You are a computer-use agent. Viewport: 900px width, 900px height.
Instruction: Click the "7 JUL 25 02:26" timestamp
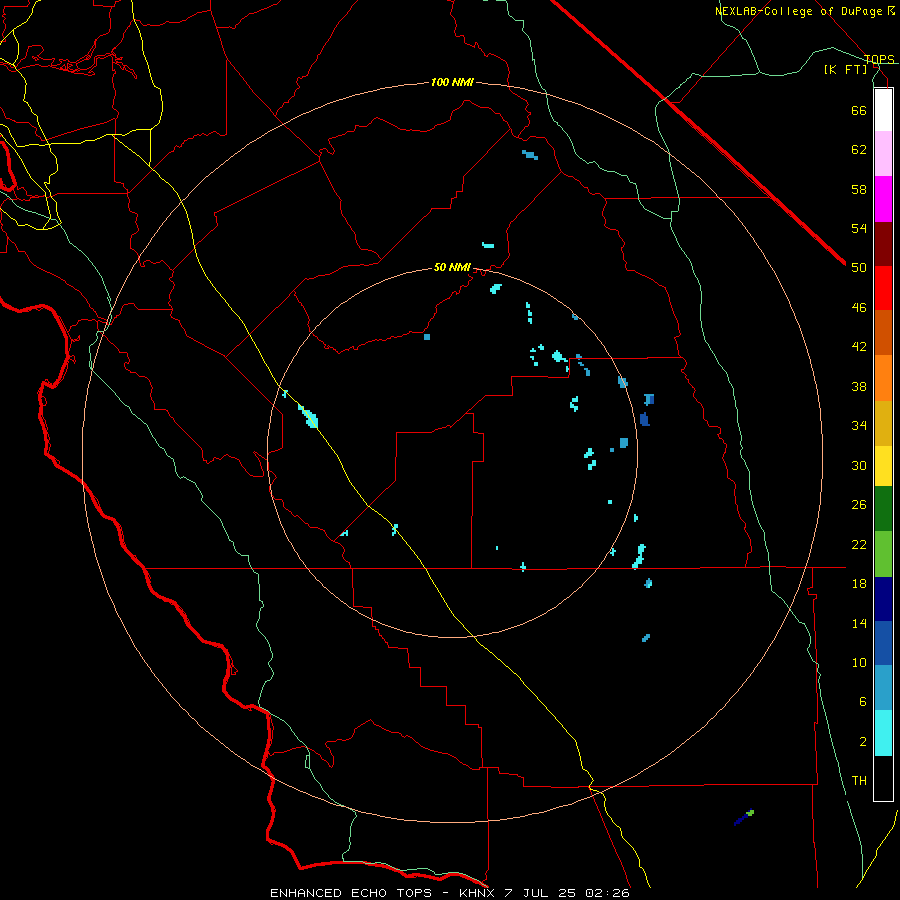click(567, 893)
